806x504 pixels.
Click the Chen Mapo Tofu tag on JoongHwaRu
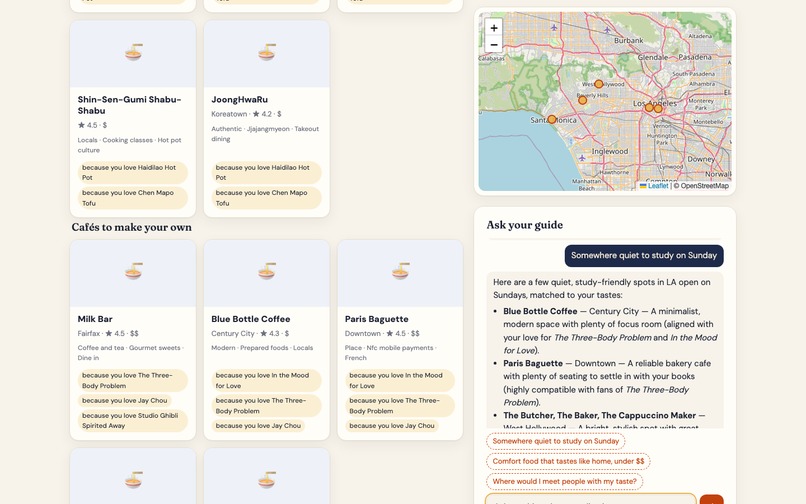pos(266,198)
